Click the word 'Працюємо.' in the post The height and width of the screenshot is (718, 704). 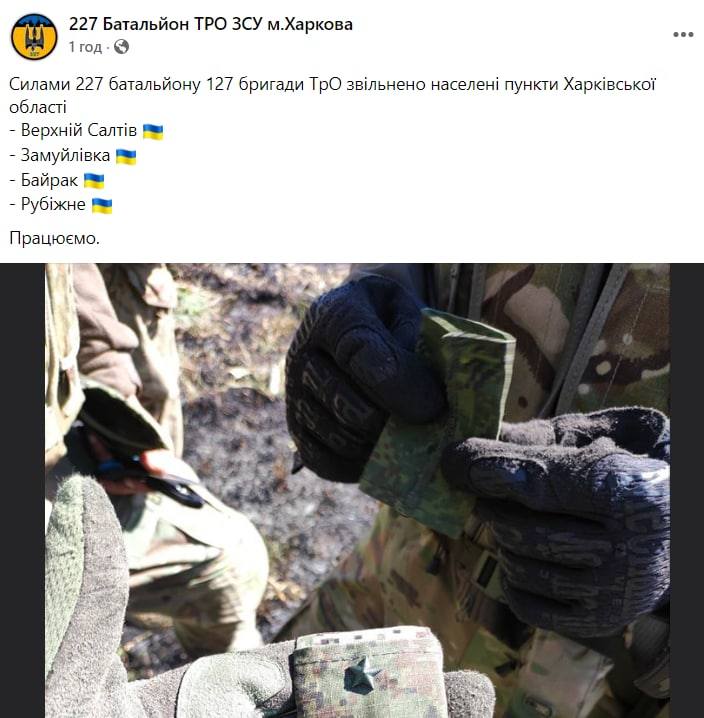coord(55,238)
